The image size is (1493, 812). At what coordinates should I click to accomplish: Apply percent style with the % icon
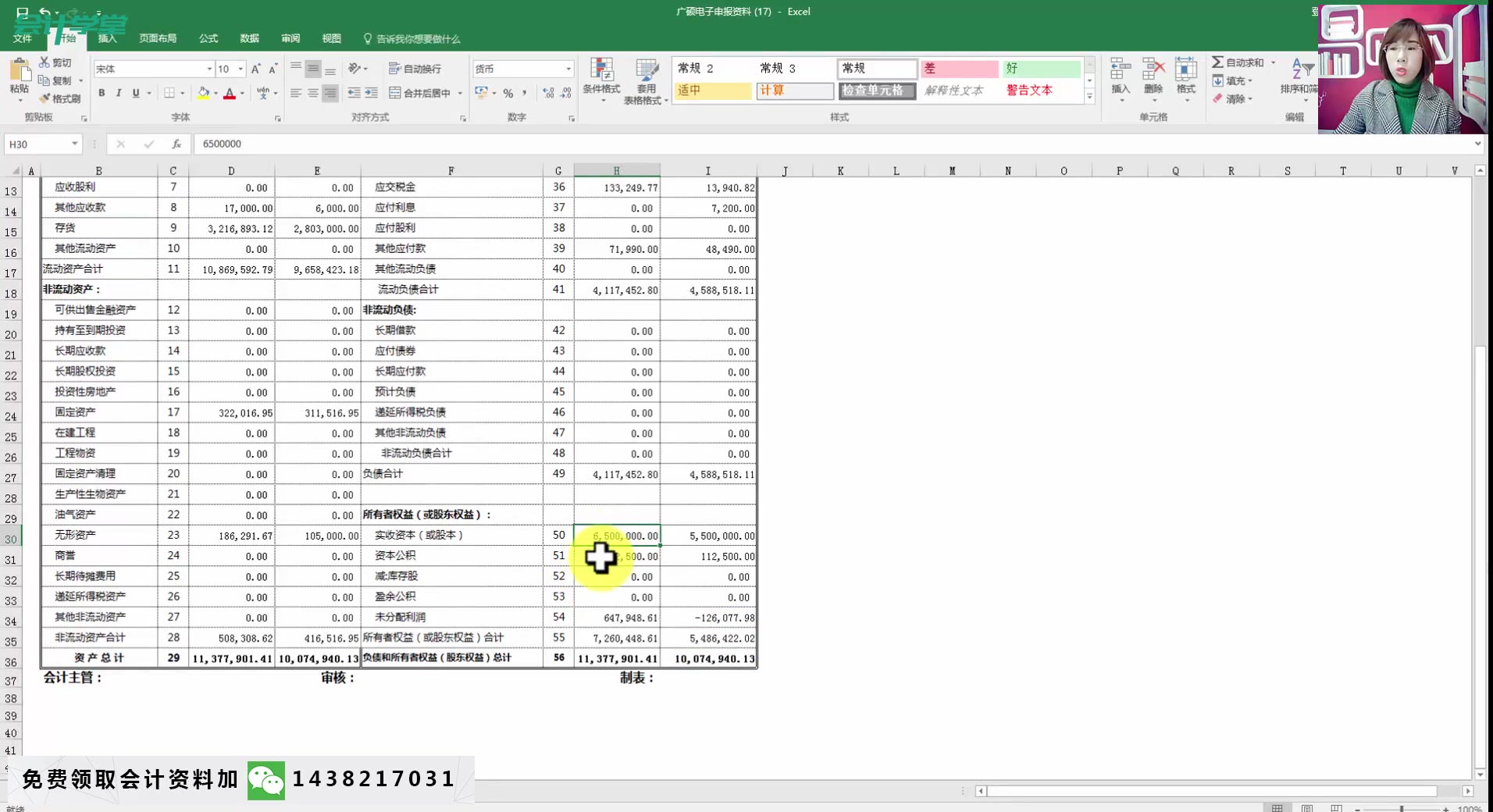[x=508, y=93]
